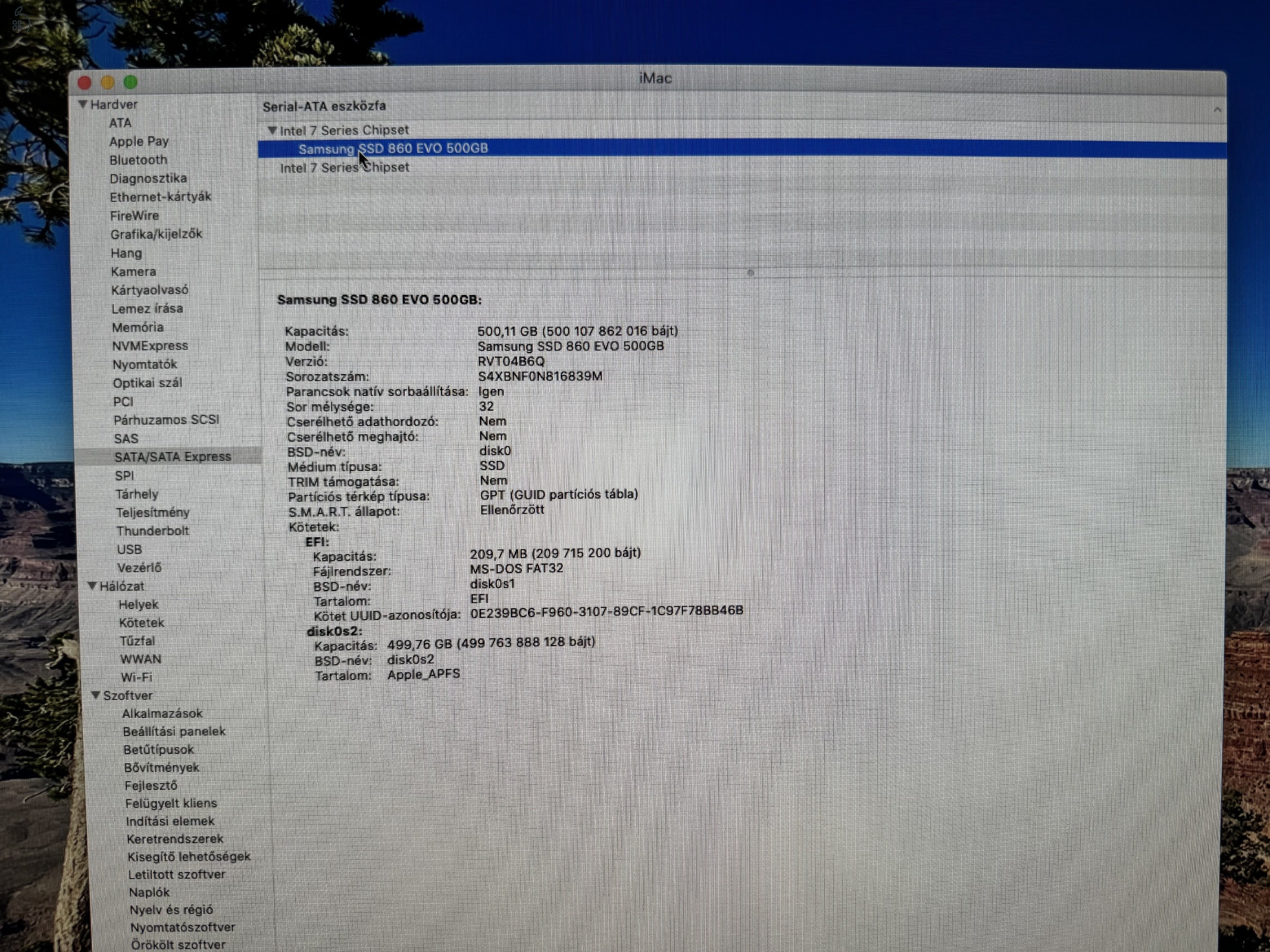Open Bővítmények extensions item

coord(162,767)
